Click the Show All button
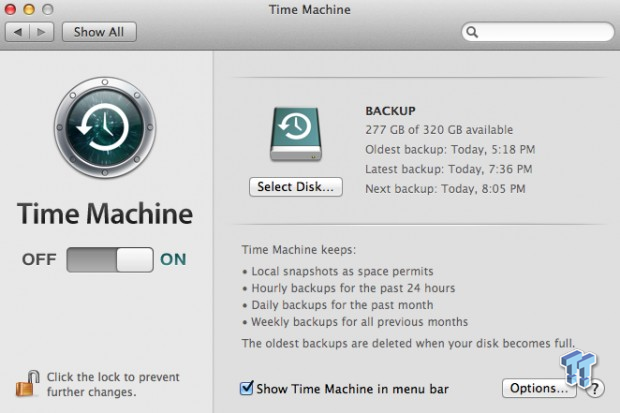This screenshot has height=413, width=620. pyautogui.click(x=99, y=32)
